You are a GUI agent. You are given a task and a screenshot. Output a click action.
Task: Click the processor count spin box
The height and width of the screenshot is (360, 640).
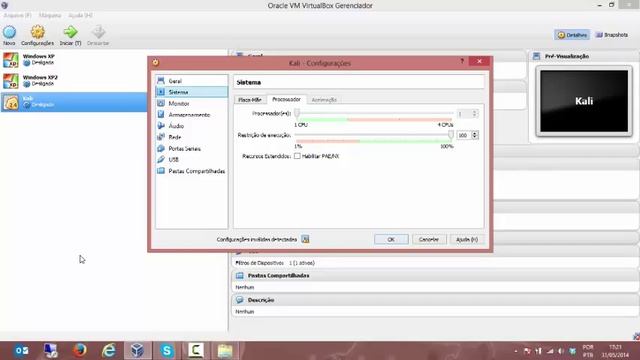pos(467,113)
